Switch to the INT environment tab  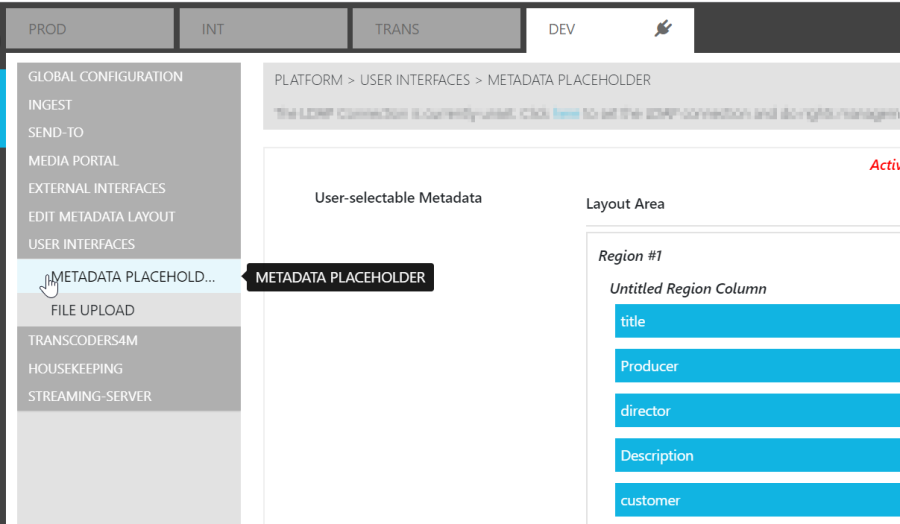[262, 29]
